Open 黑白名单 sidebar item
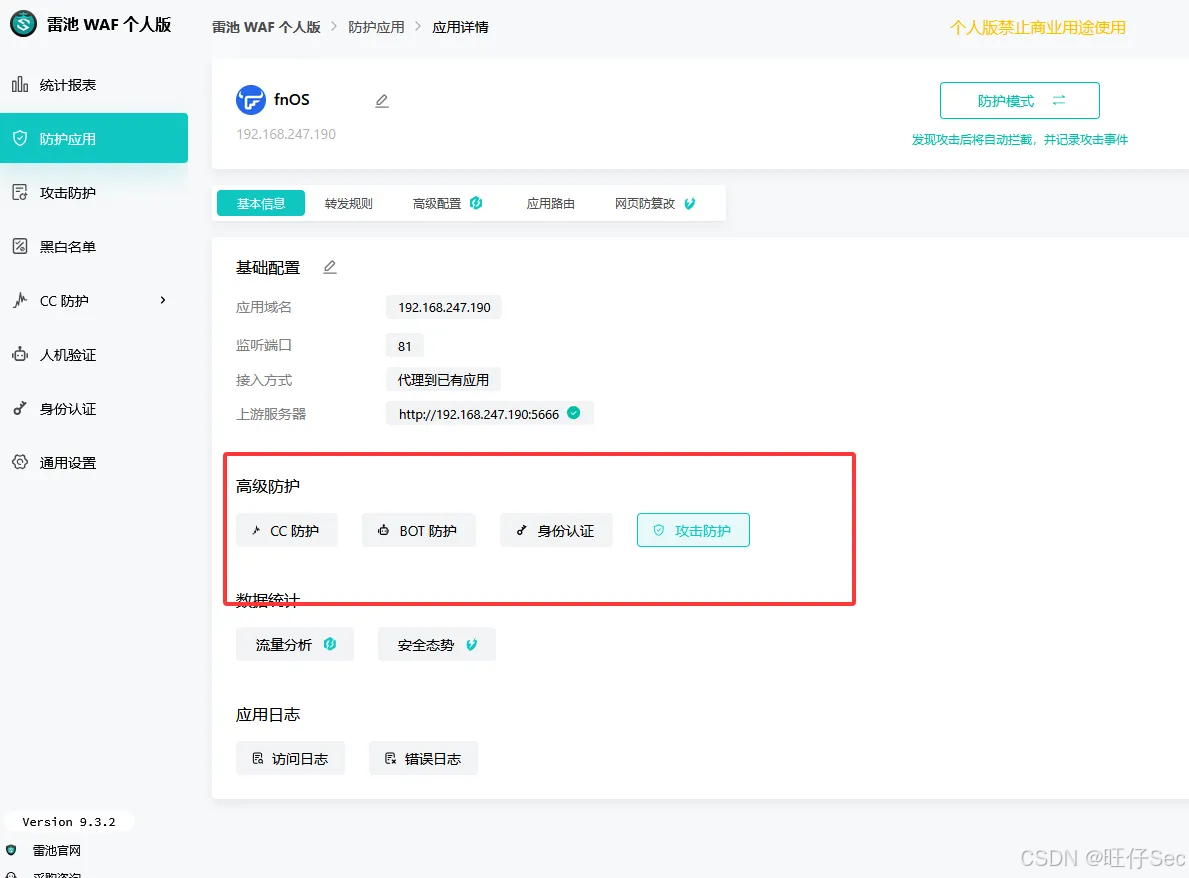Viewport: 1189px width, 878px height. pyautogui.click(x=94, y=246)
